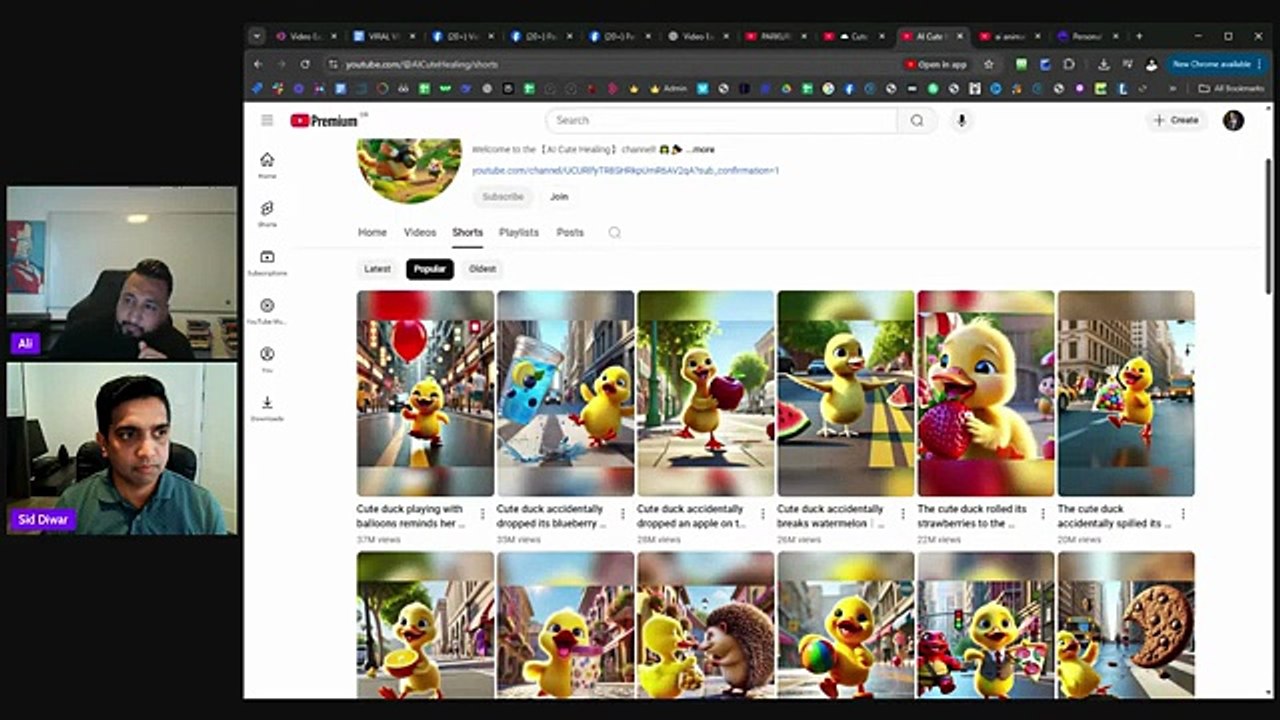Open the YouTube guide hamburger menu
This screenshot has height=720, width=1280.
click(267, 120)
